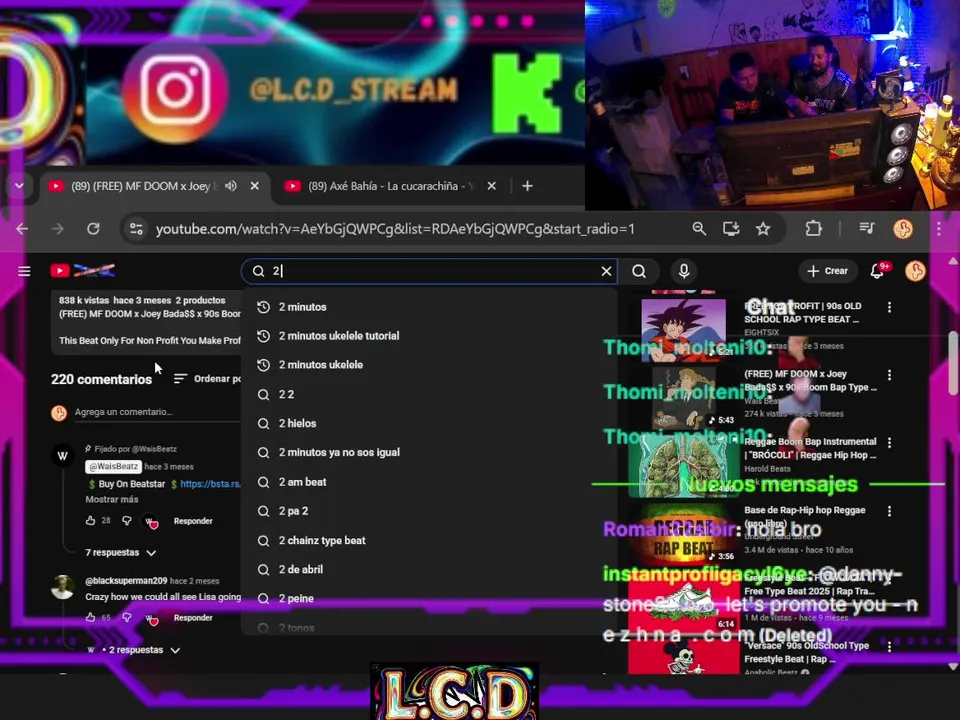Dislike the pinned WaisBeatz comment
The image size is (960, 720).
pos(127,520)
